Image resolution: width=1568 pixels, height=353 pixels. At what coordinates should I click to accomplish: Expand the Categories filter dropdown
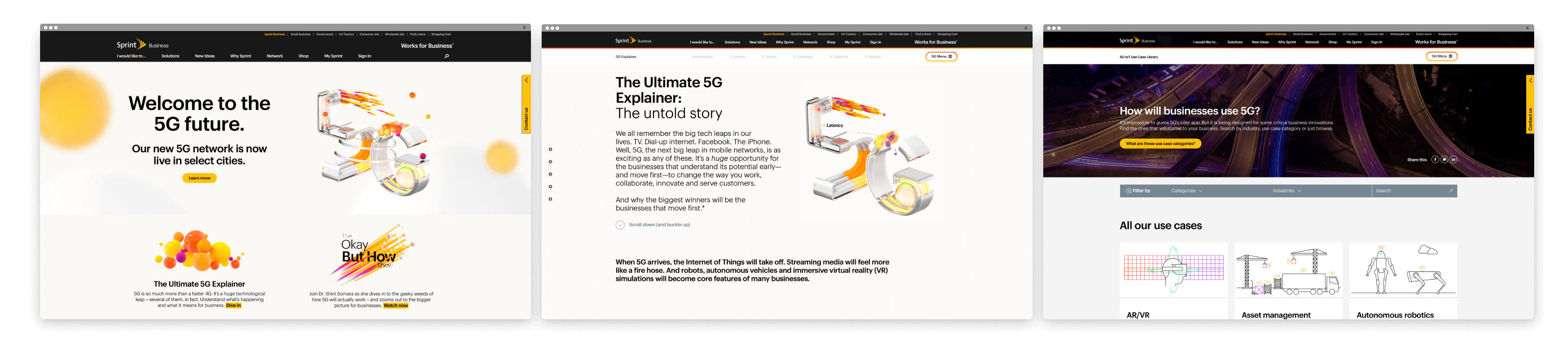pos(1187,191)
